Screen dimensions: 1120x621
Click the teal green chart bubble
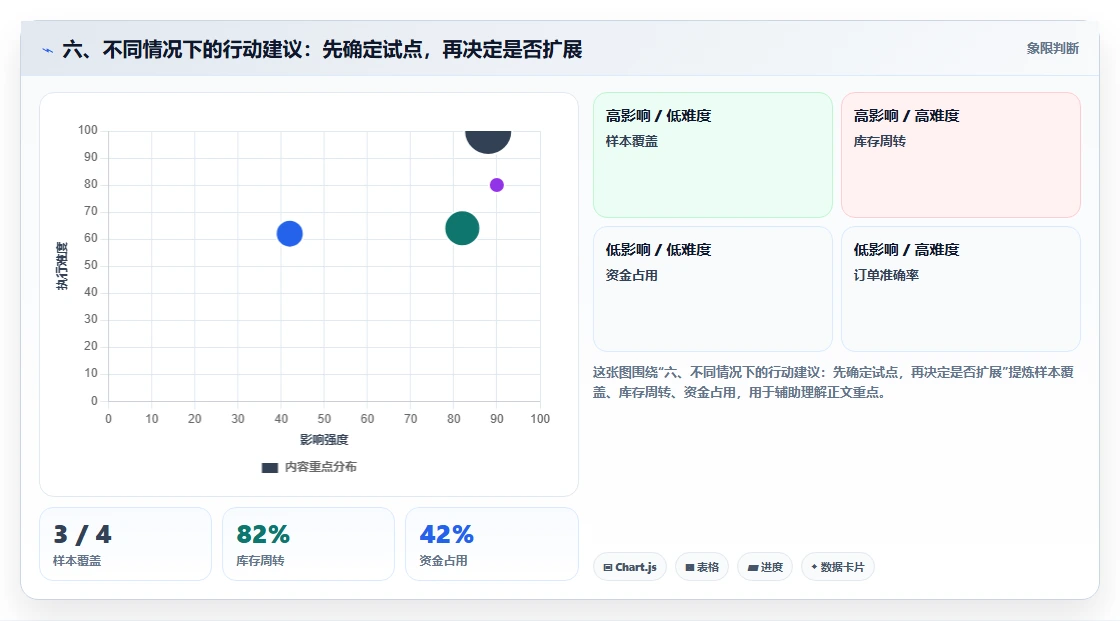point(462,229)
